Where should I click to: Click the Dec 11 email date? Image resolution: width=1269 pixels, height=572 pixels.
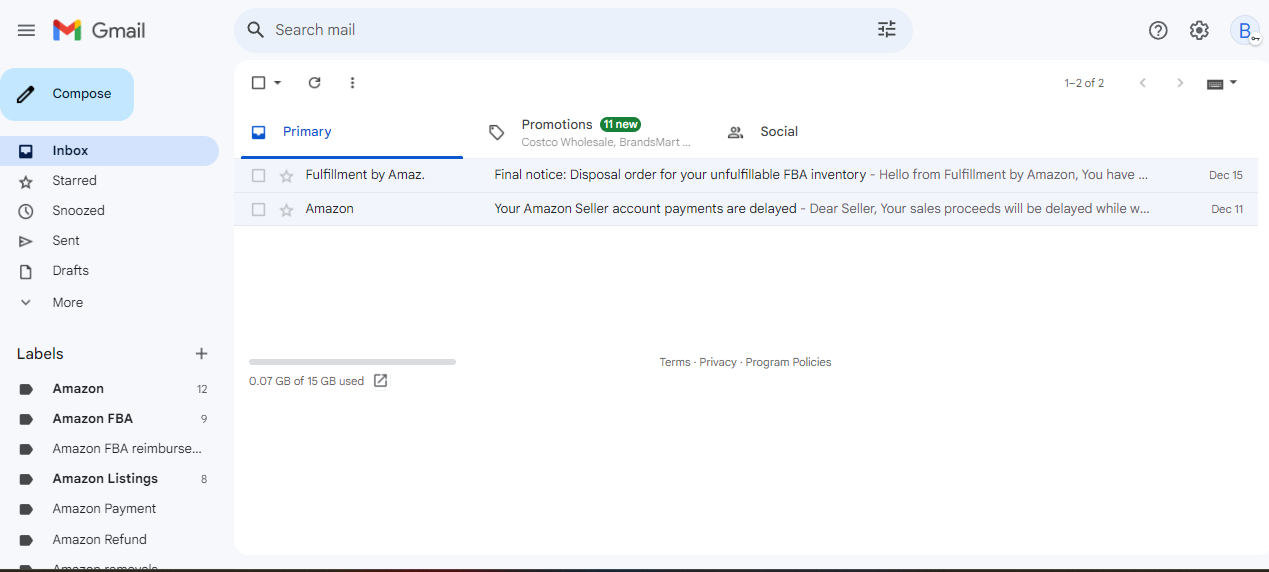pos(1227,209)
